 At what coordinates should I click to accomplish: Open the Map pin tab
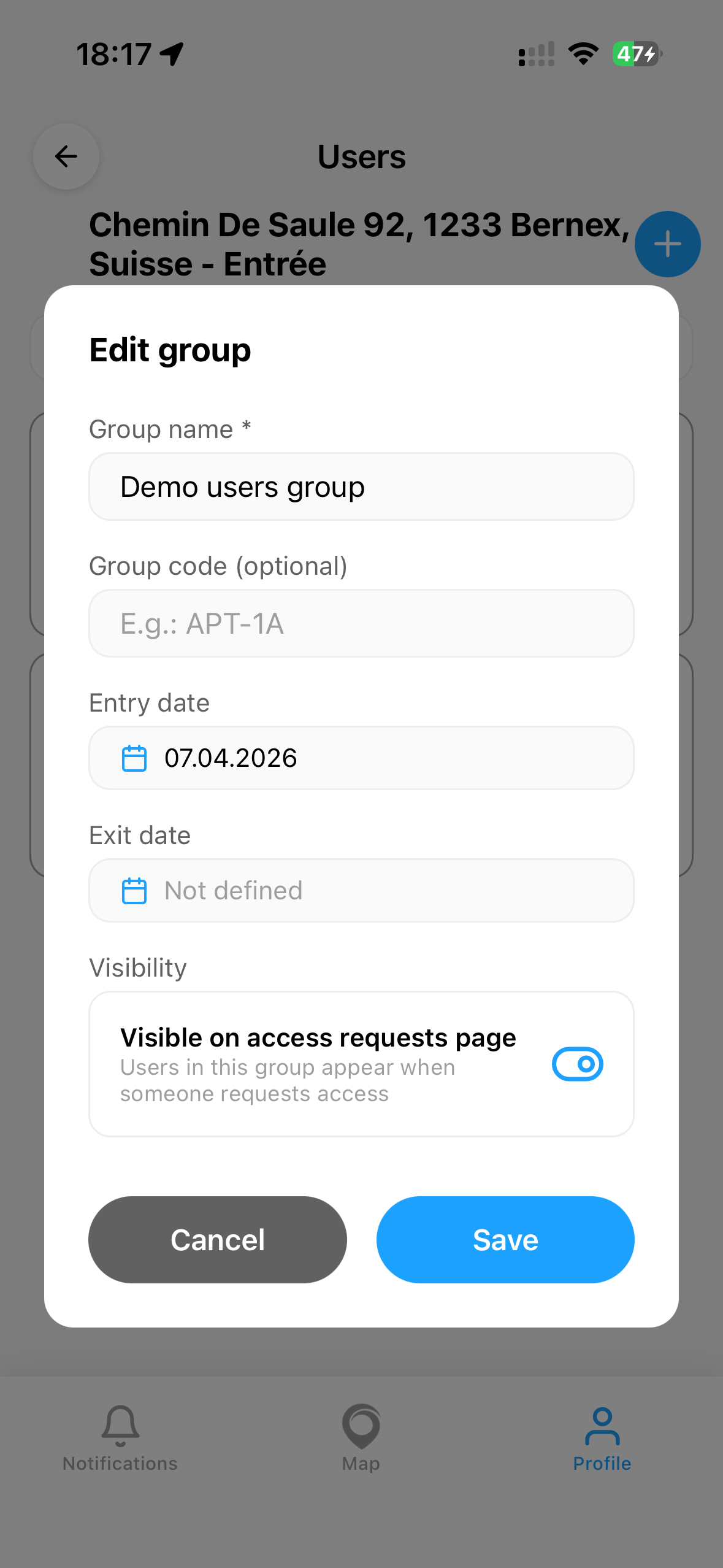(x=361, y=1426)
